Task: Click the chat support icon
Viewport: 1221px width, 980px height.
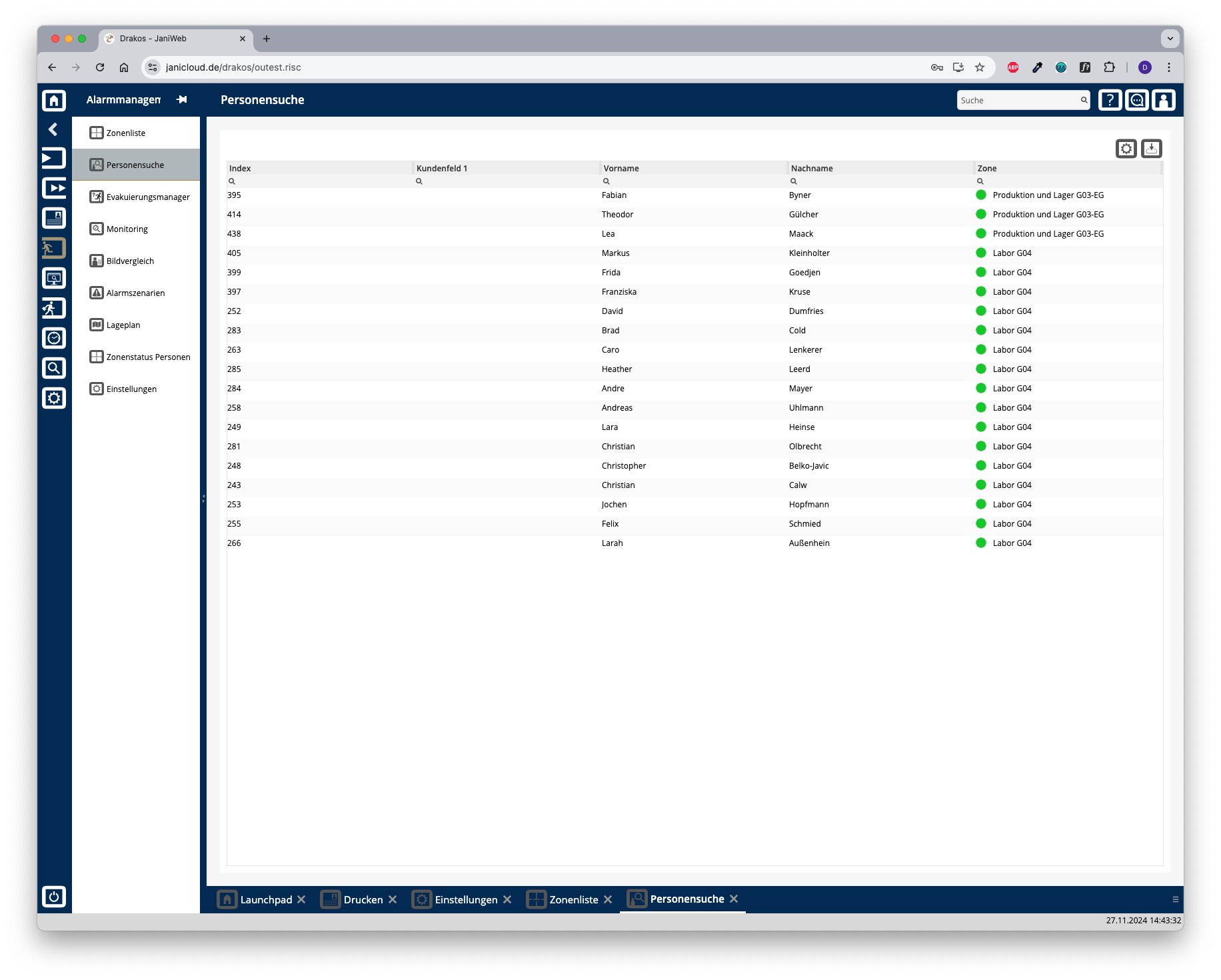Action: [x=1137, y=100]
